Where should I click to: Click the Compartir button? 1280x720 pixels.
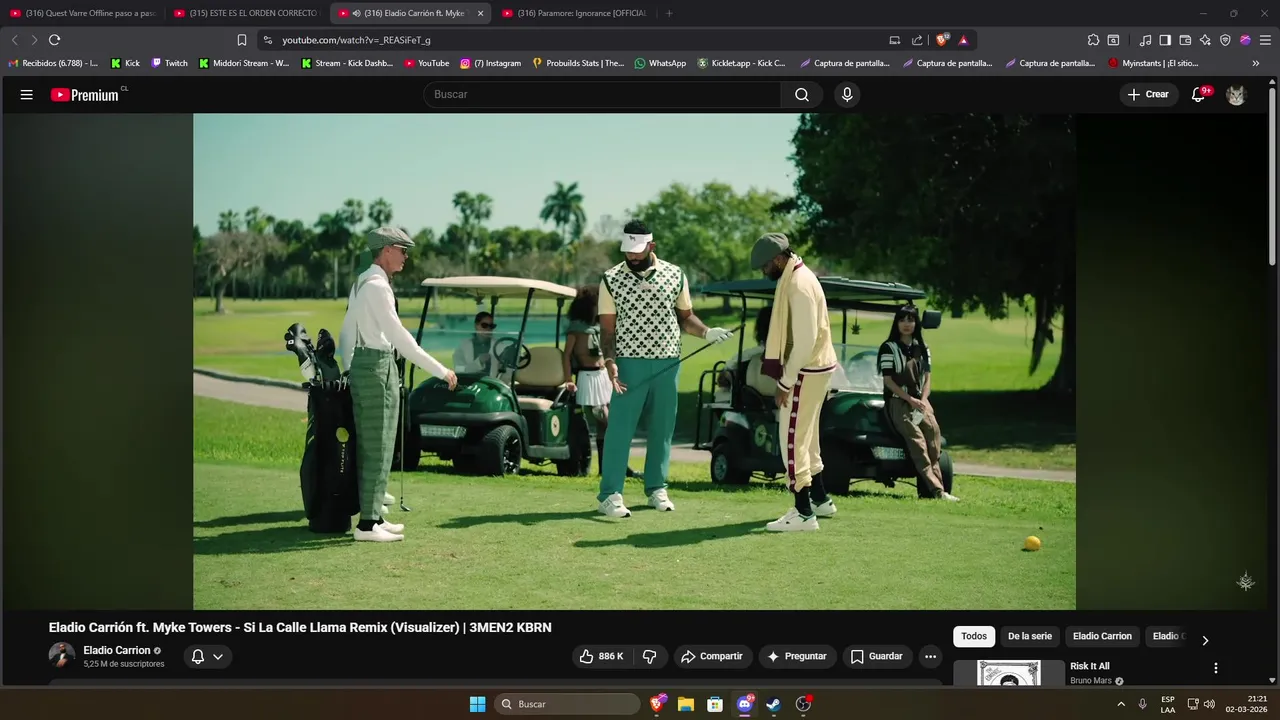click(x=712, y=656)
